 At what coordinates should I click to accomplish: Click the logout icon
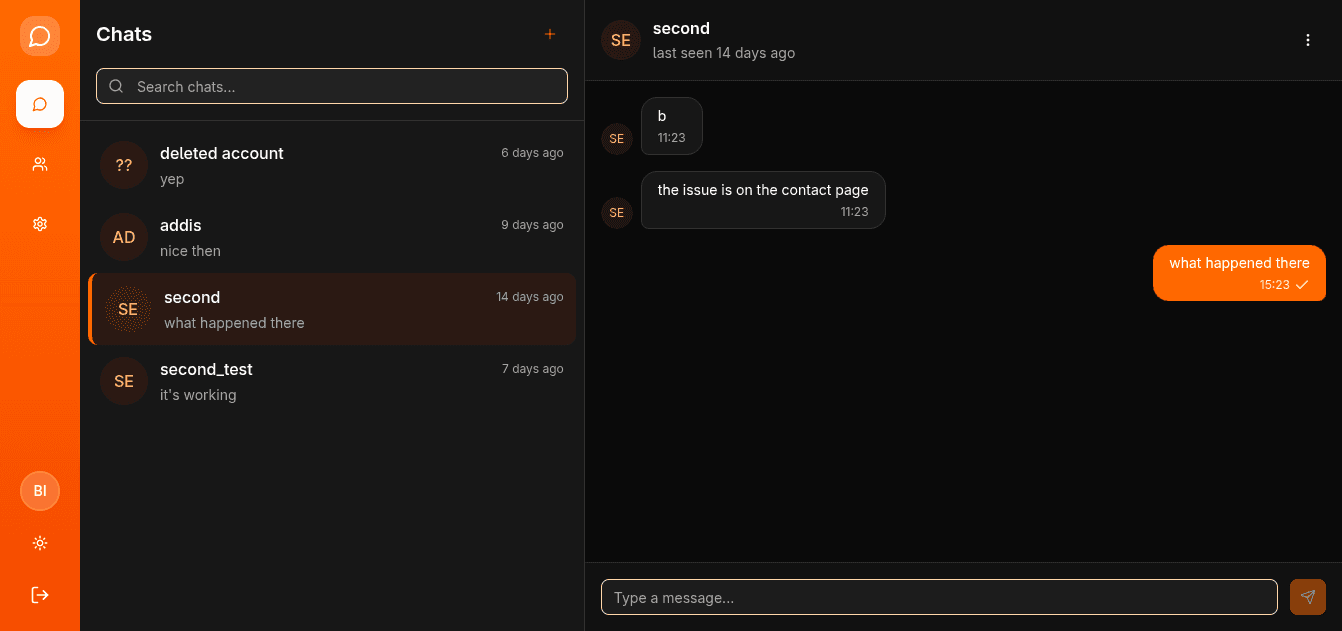40,595
